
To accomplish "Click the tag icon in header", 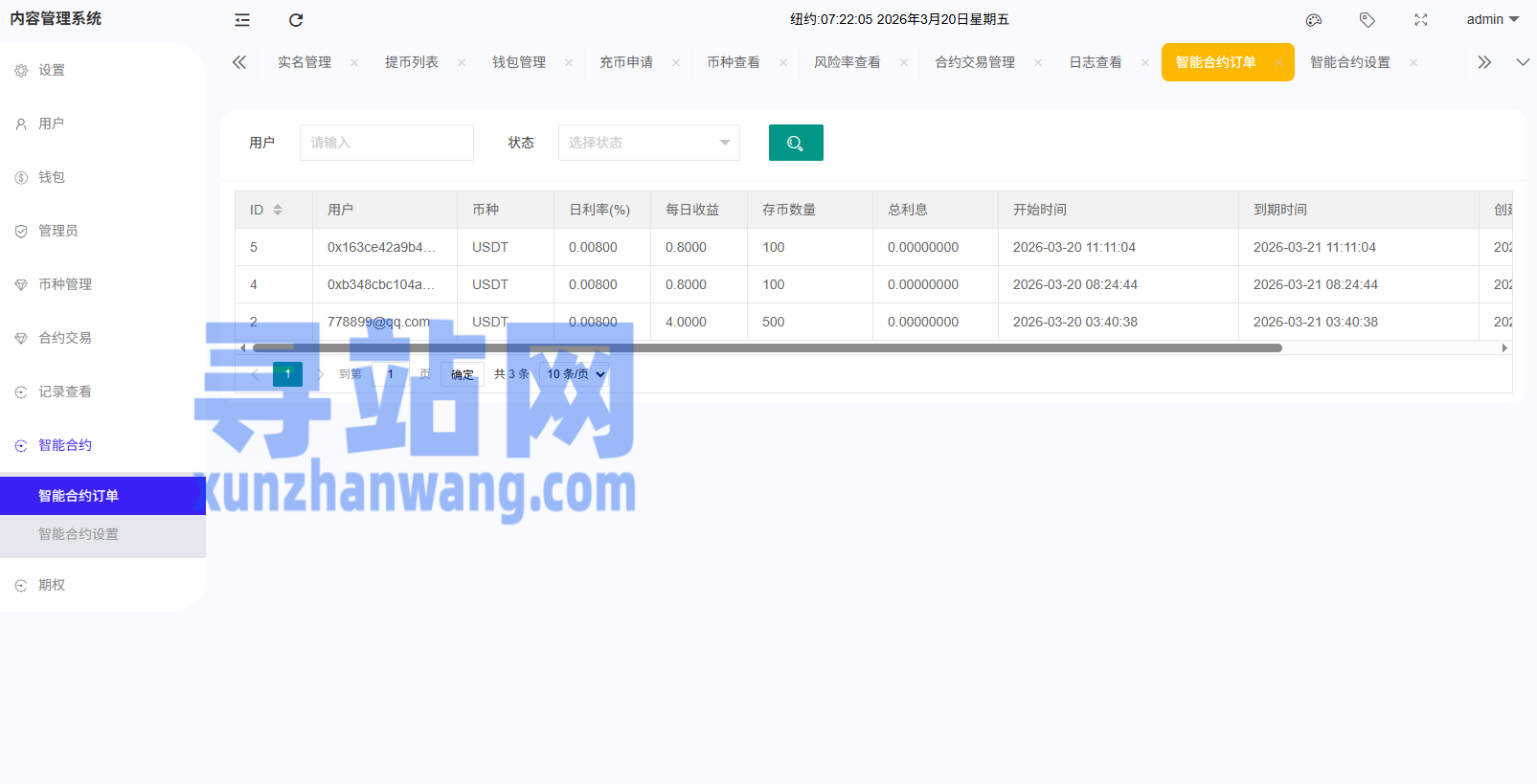I will (x=1367, y=20).
